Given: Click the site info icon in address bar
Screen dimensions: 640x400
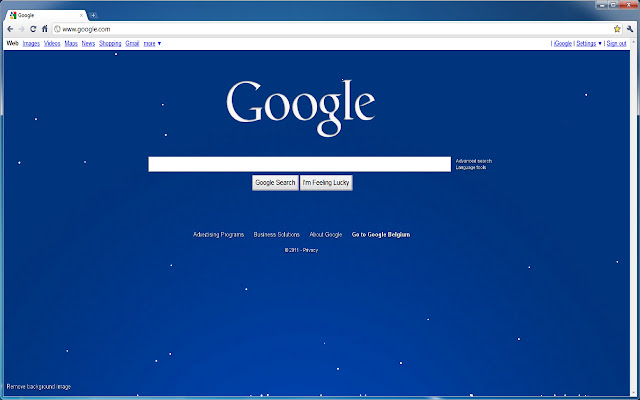Looking at the screenshot, I should click(x=58, y=29).
